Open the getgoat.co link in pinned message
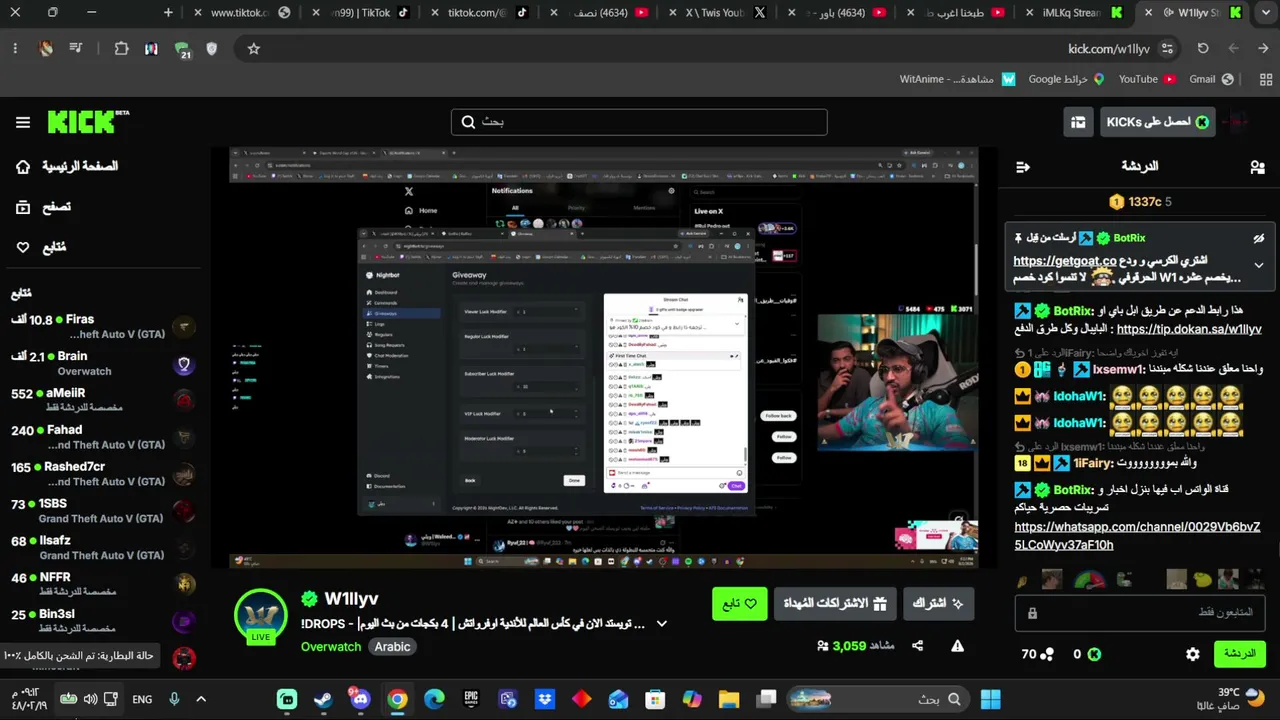1280x720 pixels. click(1064, 261)
